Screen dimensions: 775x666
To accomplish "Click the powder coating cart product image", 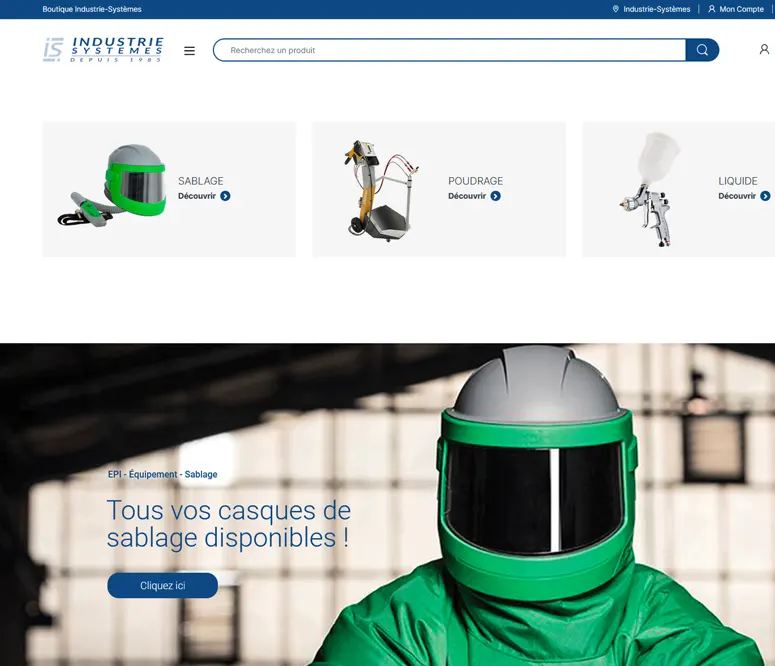I will 382,190.
